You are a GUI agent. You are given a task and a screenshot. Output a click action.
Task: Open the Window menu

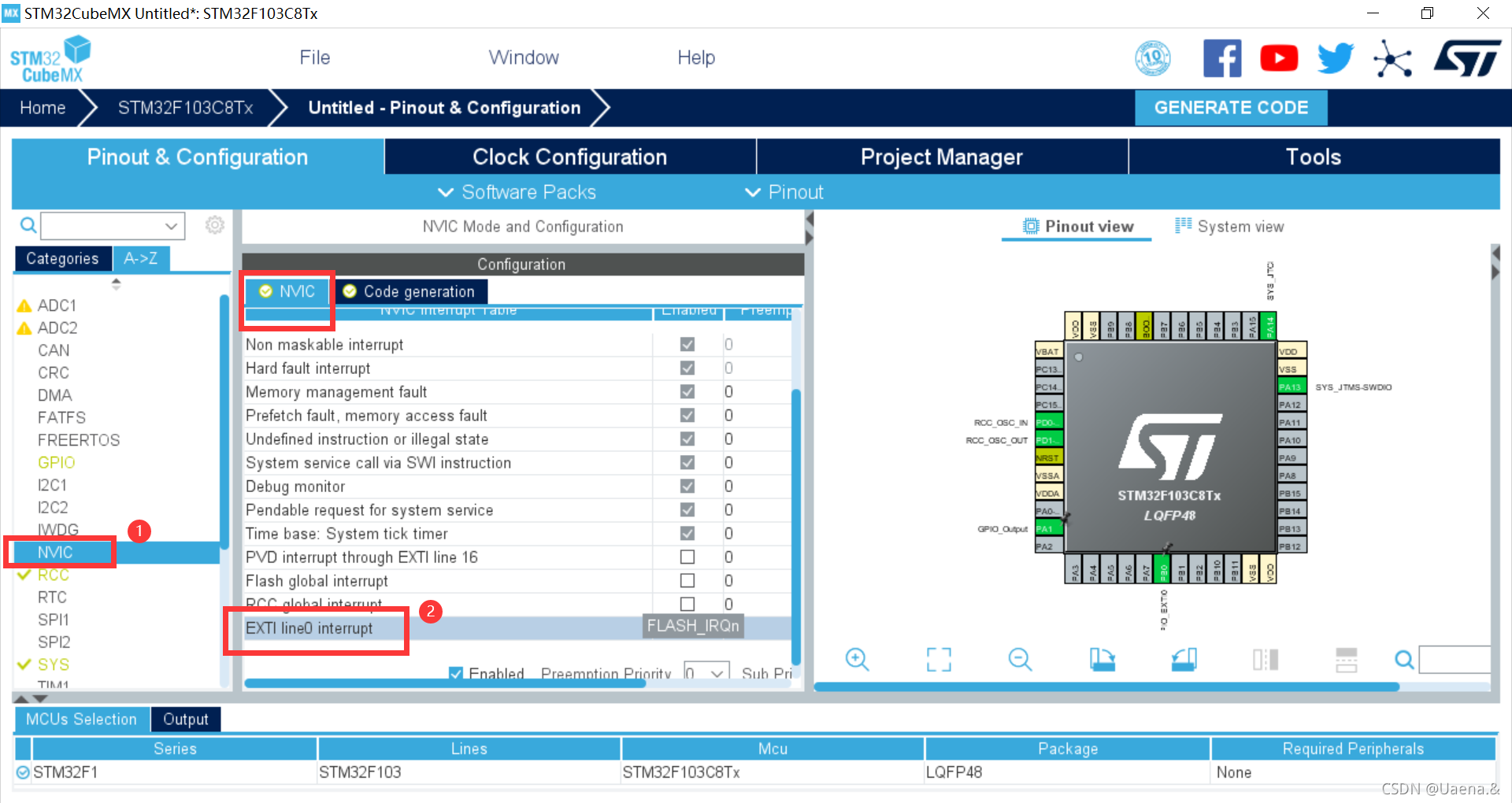tap(524, 57)
